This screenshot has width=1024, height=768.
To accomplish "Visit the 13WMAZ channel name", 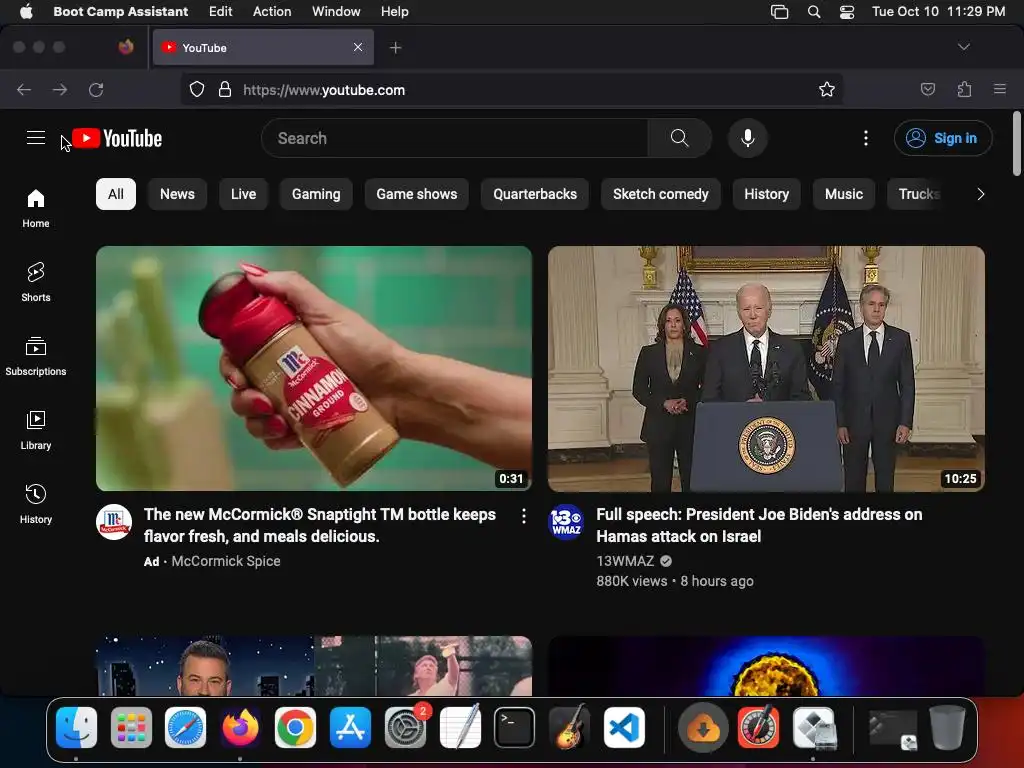I will point(625,561).
